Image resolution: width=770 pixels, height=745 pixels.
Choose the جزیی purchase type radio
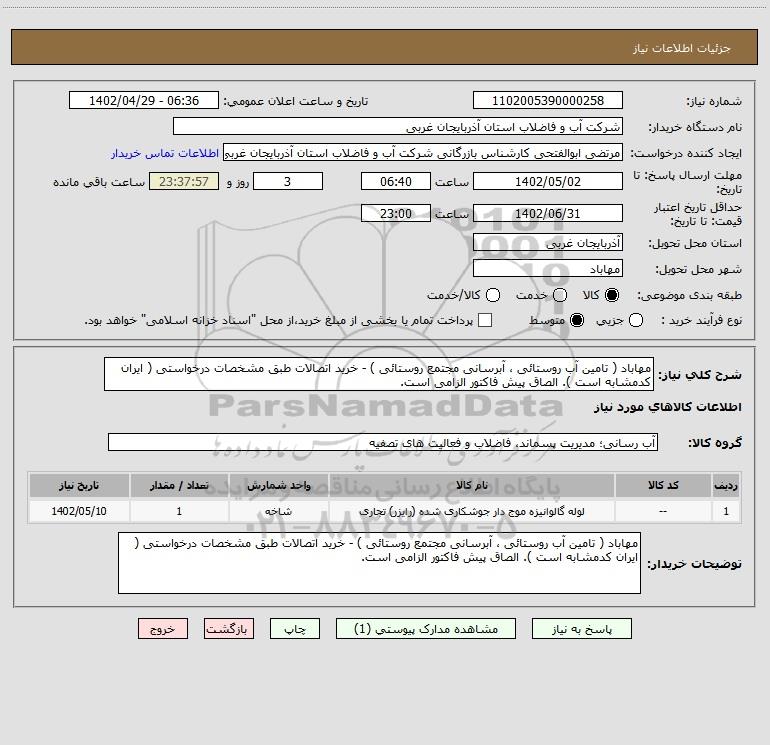pyautogui.click(x=636, y=320)
